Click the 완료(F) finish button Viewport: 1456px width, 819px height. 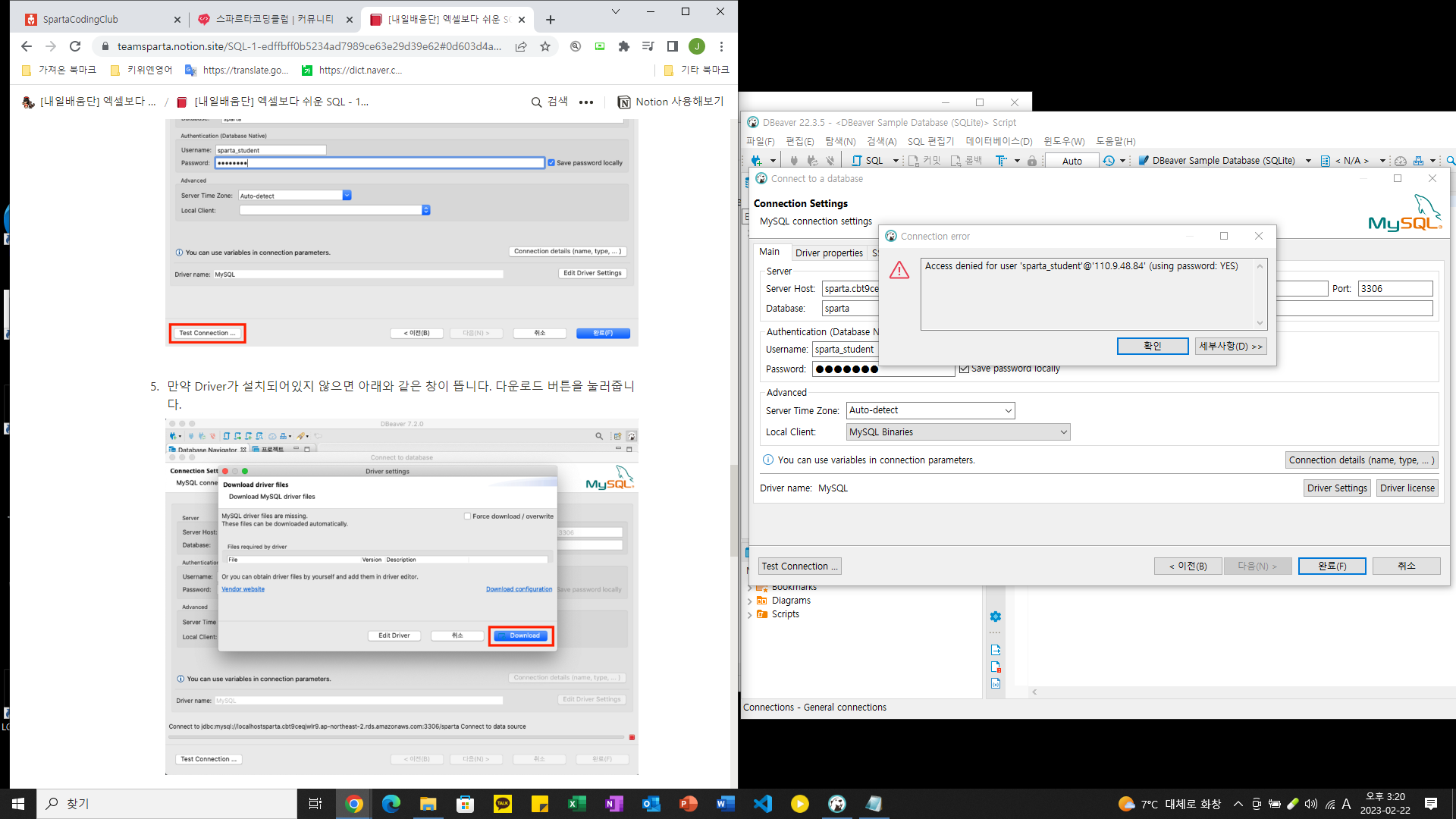point(1332,566)
